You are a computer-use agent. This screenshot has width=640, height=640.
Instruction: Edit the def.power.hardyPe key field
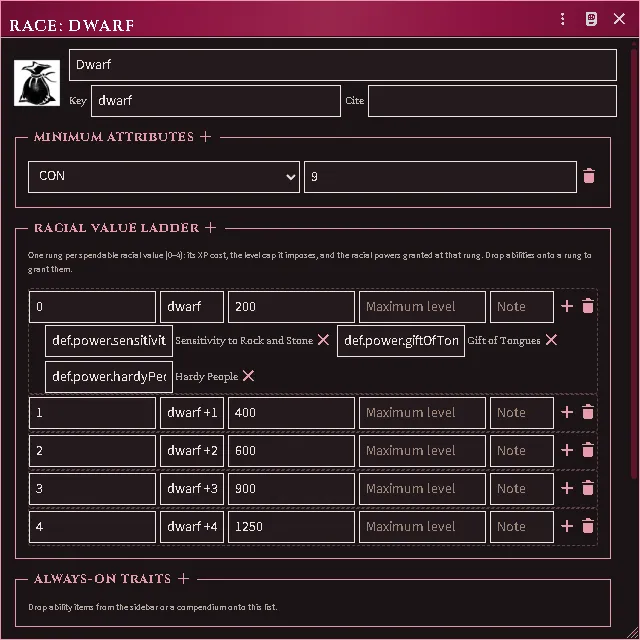tap(109, 376)
